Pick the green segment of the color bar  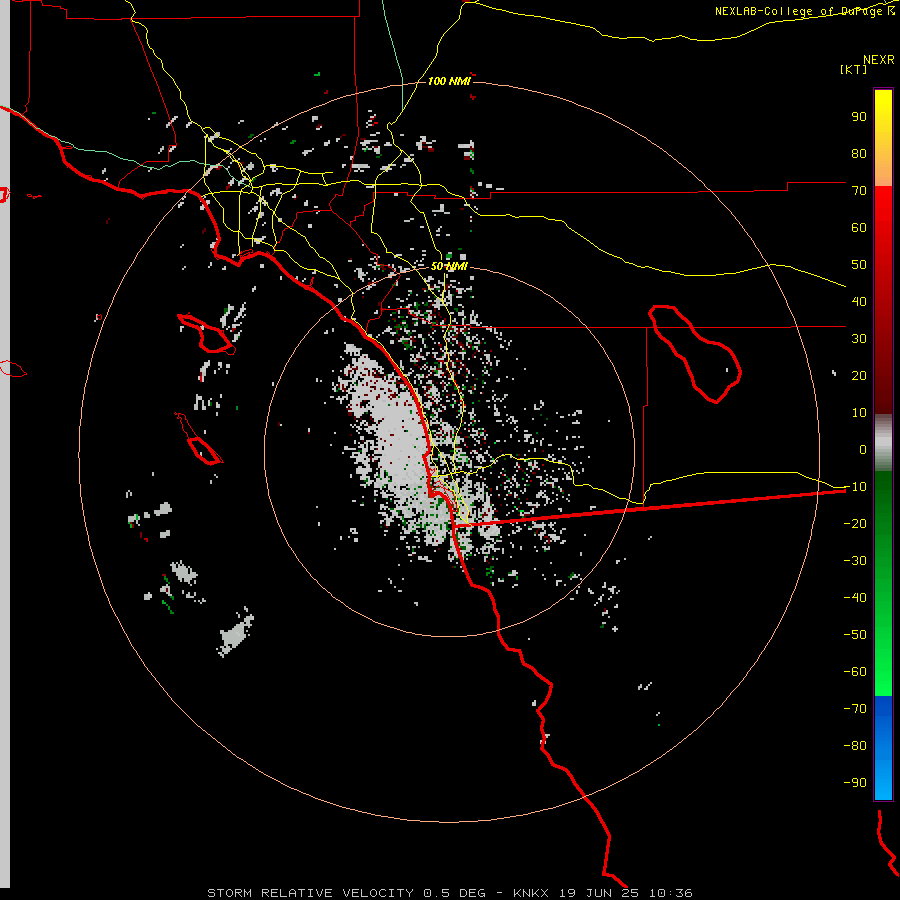point(883,584)
